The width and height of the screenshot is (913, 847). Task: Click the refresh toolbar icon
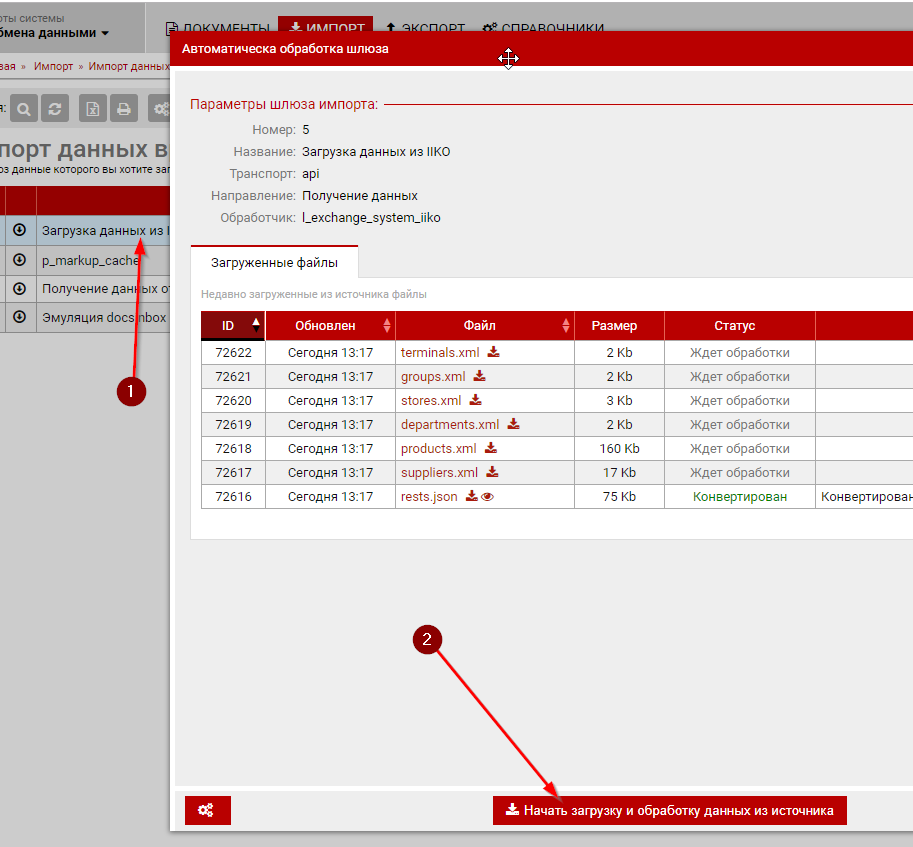click(56, 109)
